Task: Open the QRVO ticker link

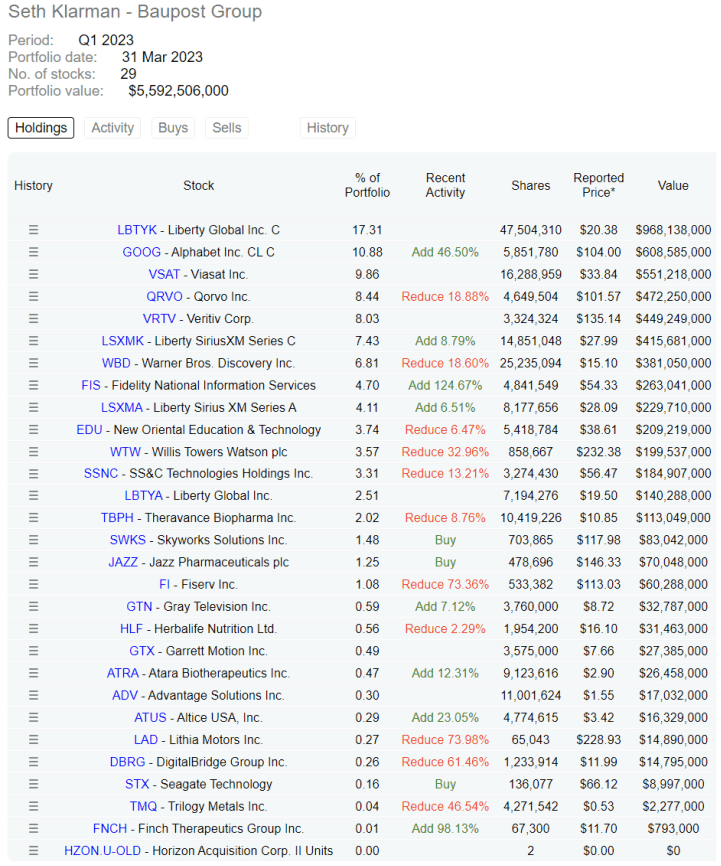Action: pyautogui.click(x=164, y=296)
